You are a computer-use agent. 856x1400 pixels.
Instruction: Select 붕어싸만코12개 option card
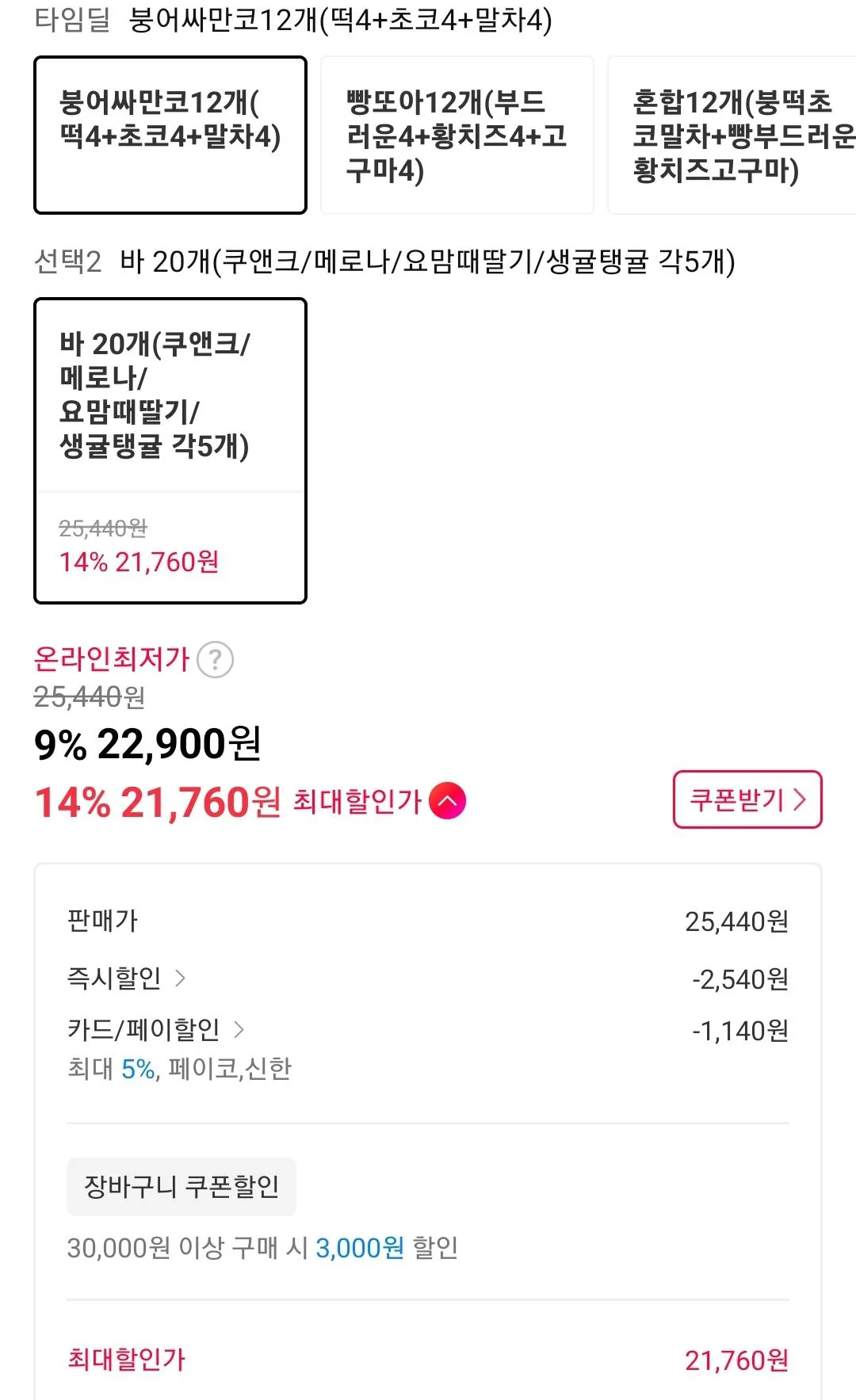coord(170,135)
